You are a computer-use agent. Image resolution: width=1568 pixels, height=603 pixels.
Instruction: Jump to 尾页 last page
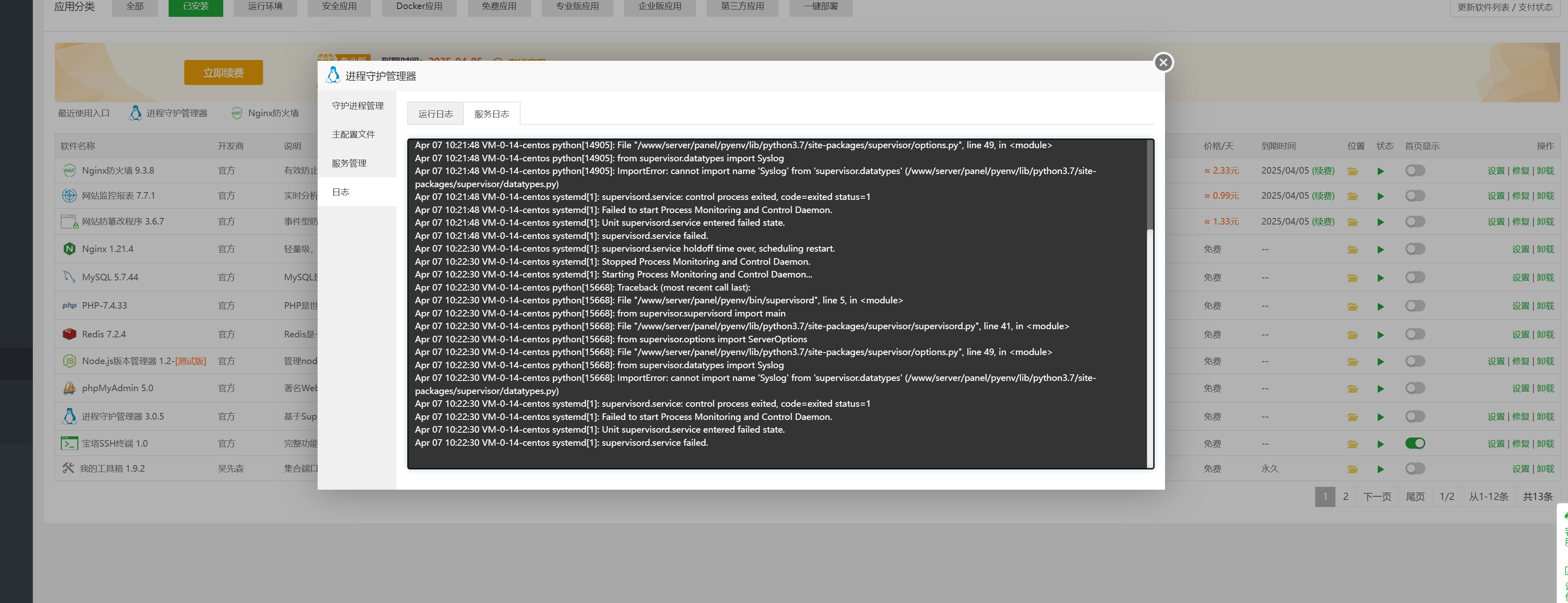[1415, 497]
